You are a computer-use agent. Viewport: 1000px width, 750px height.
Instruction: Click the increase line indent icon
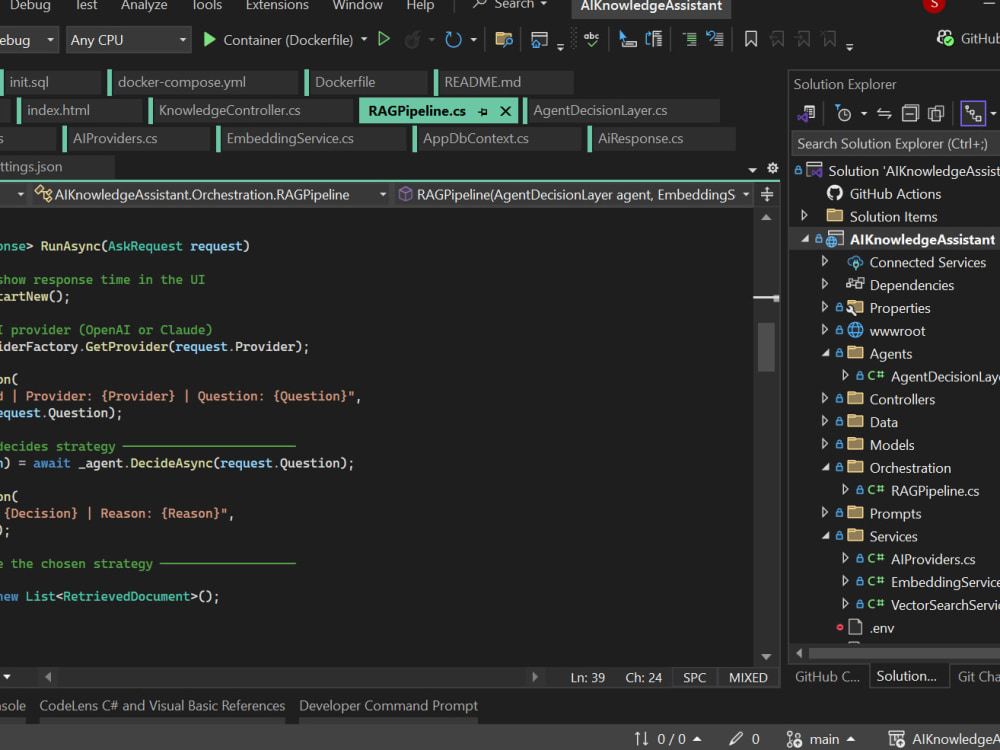click(x=689, y=40)
